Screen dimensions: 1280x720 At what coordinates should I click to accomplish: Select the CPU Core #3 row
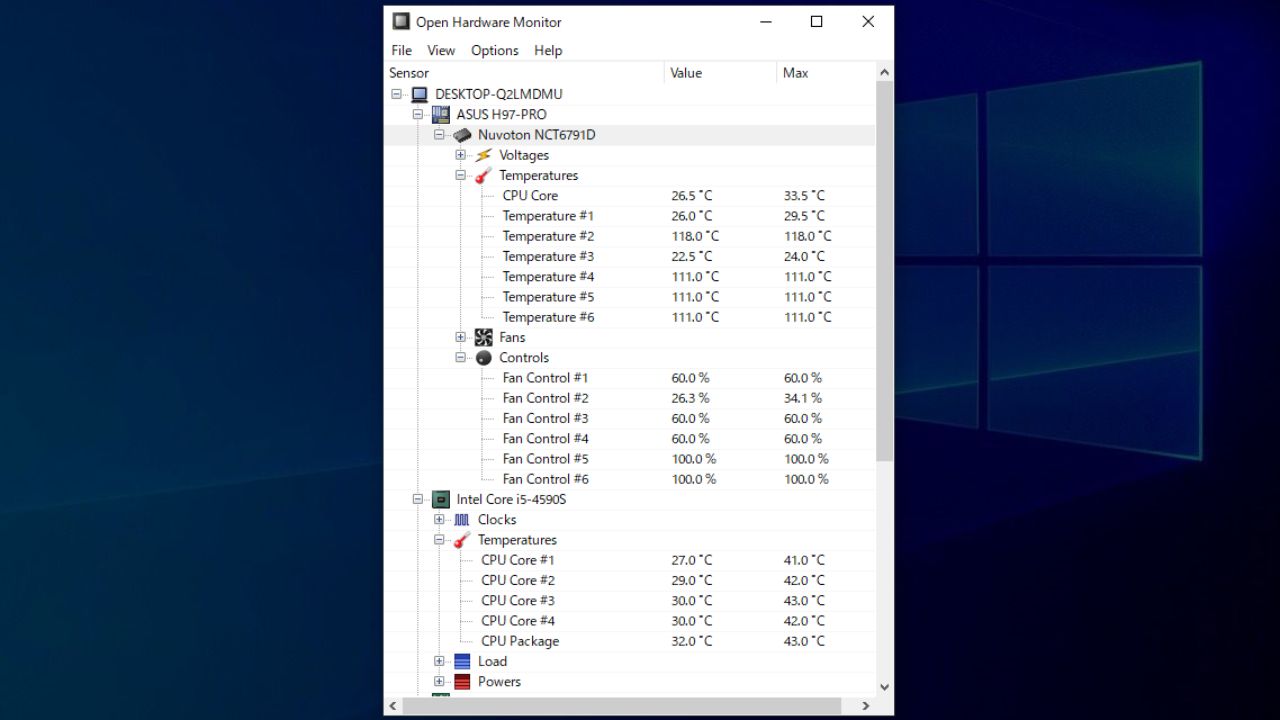tap(630, 601)
